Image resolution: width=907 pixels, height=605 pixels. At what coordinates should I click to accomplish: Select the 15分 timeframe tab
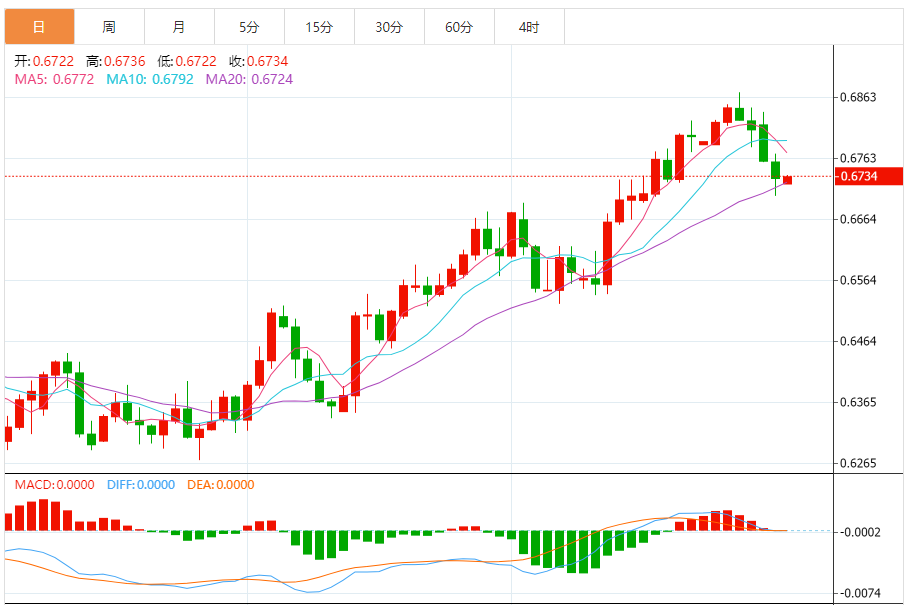(319, 27)
